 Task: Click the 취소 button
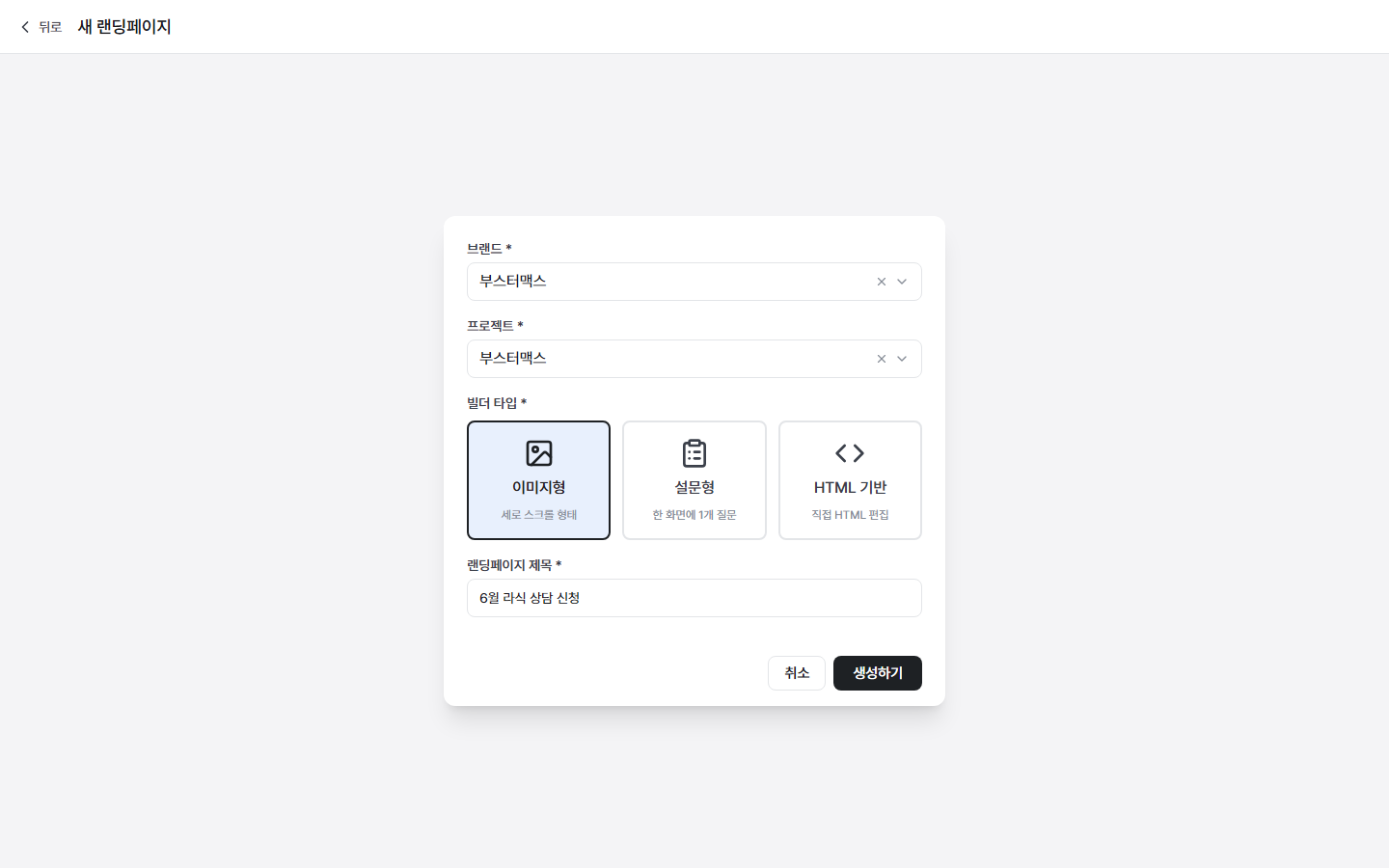pos(797,673)
